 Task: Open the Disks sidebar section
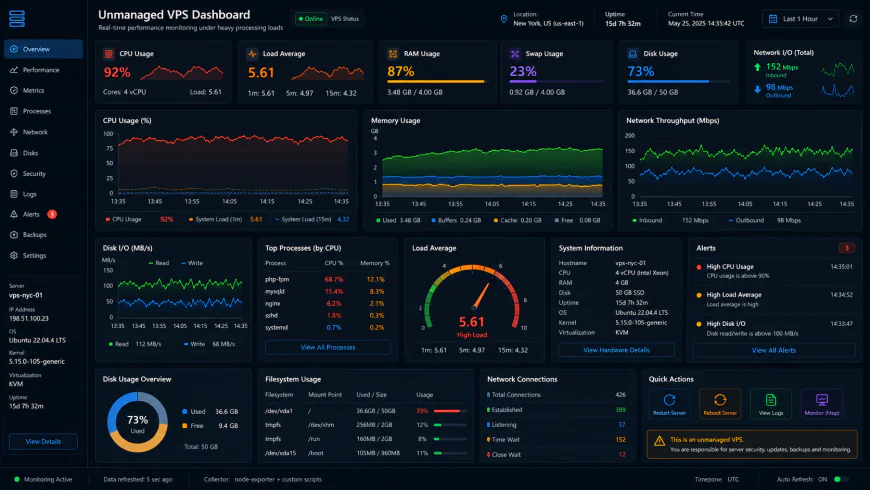43,153
